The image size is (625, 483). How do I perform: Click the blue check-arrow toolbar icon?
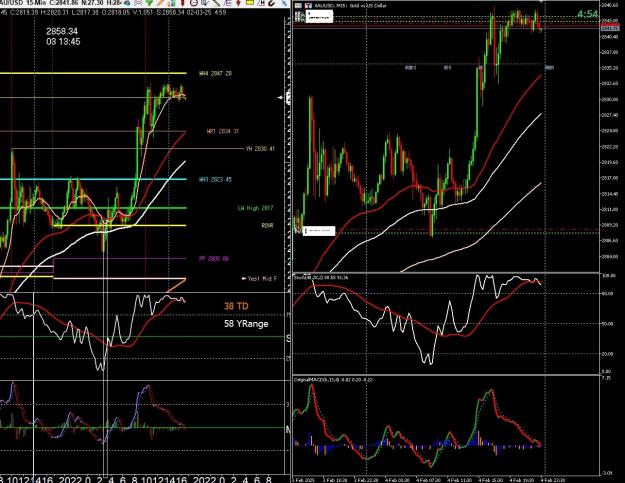tap(205, 3)
